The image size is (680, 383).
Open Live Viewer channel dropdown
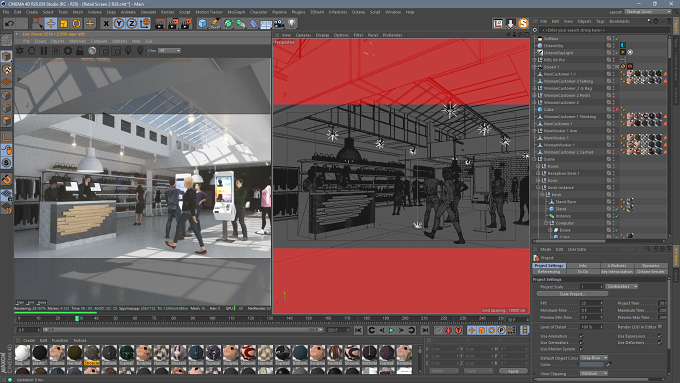[x=170, y=51]
